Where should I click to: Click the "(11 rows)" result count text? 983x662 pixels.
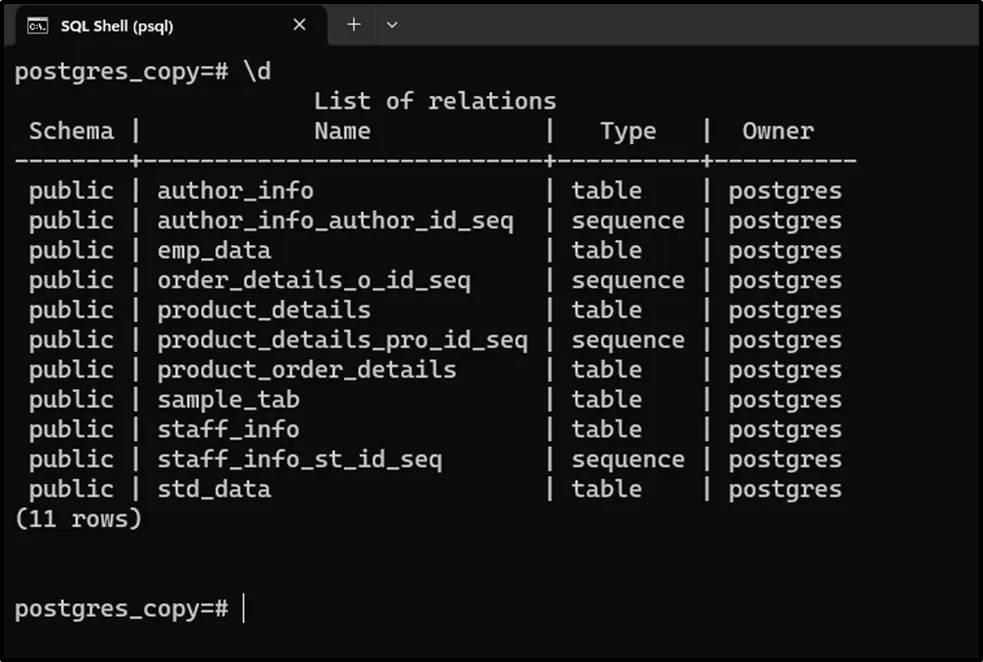pos(79,519)
